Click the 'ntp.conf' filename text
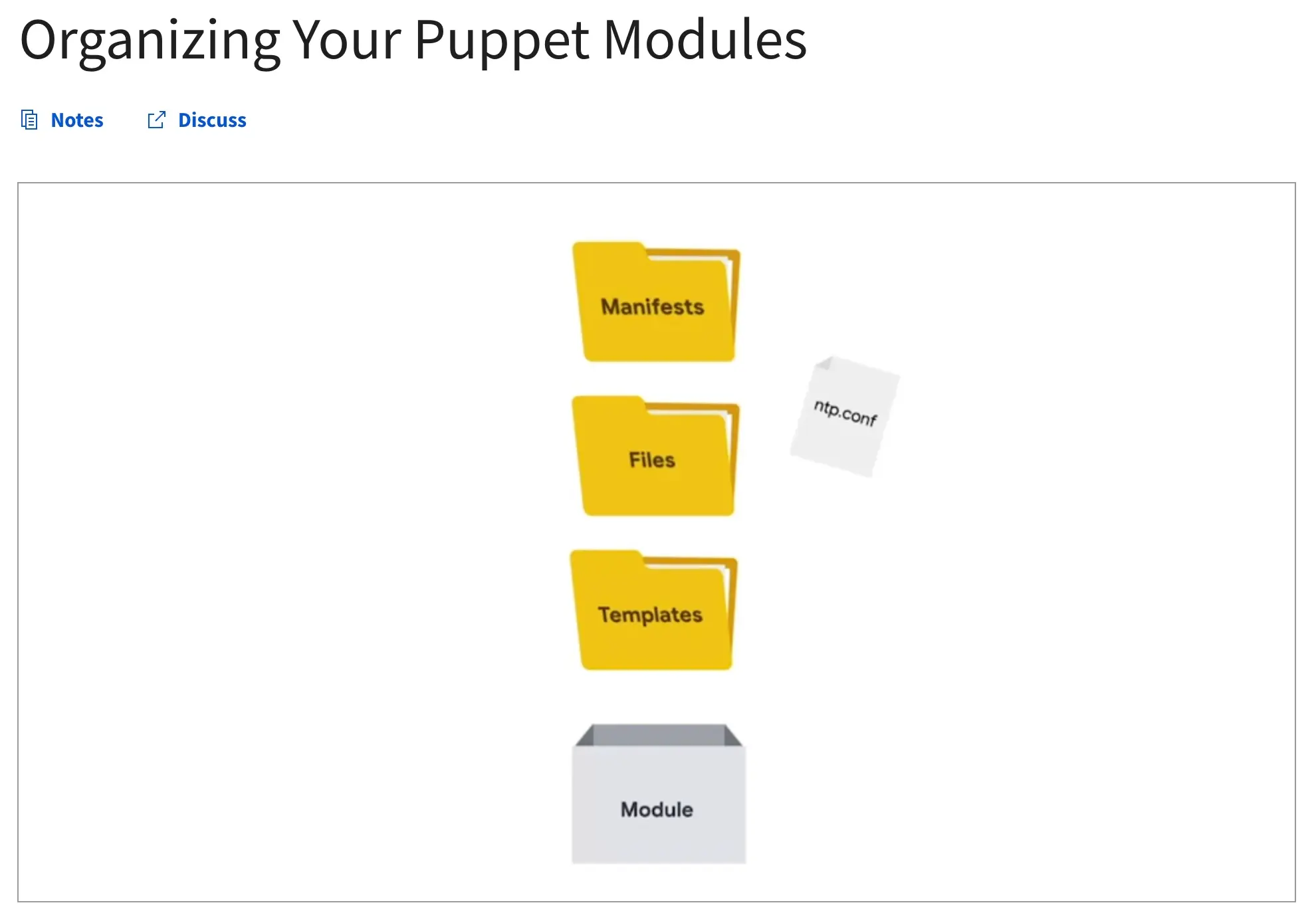 point(845,412)
